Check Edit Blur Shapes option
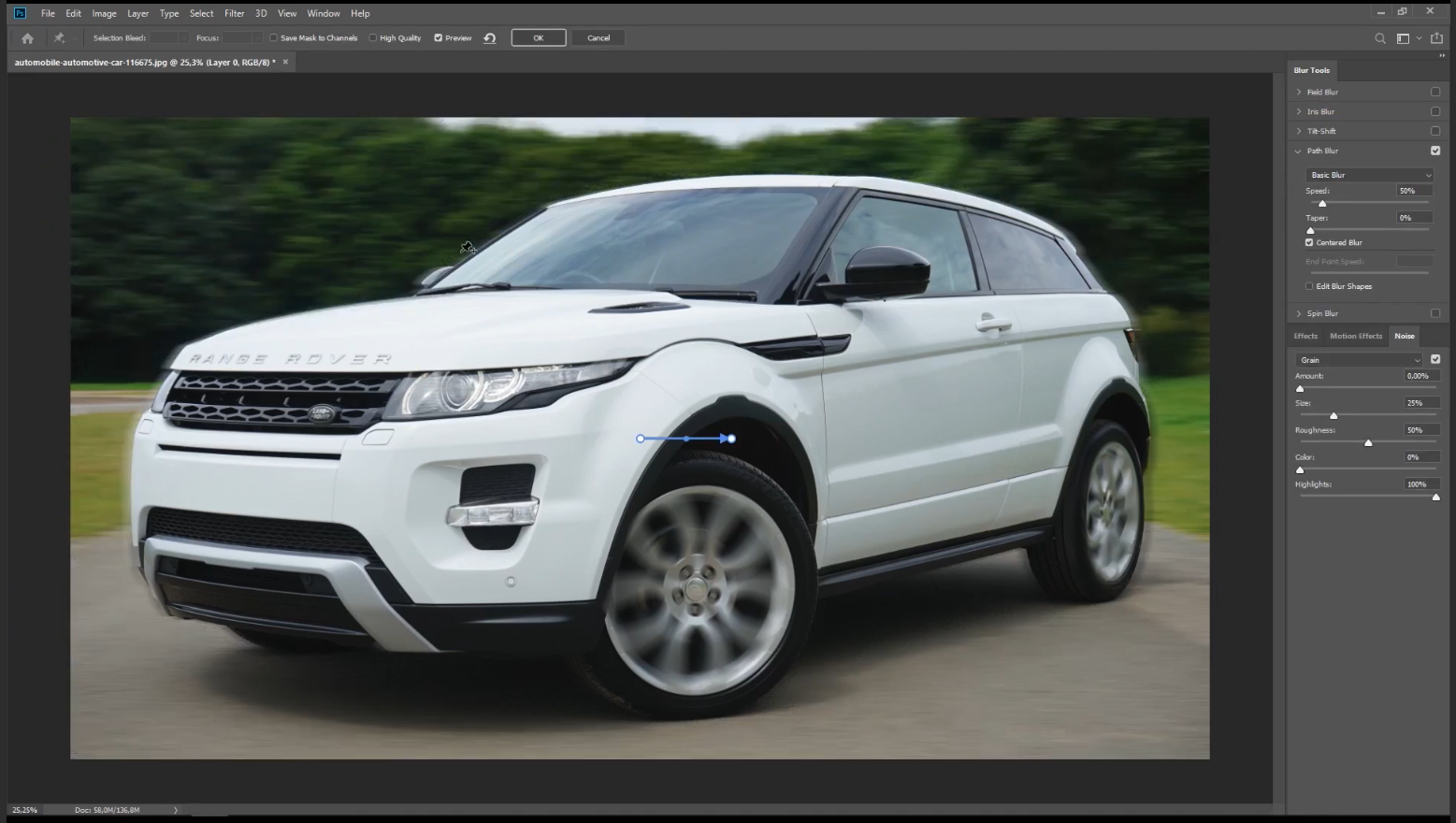This screenshot has height=823, width=1456. click(x=1309, y=286)
